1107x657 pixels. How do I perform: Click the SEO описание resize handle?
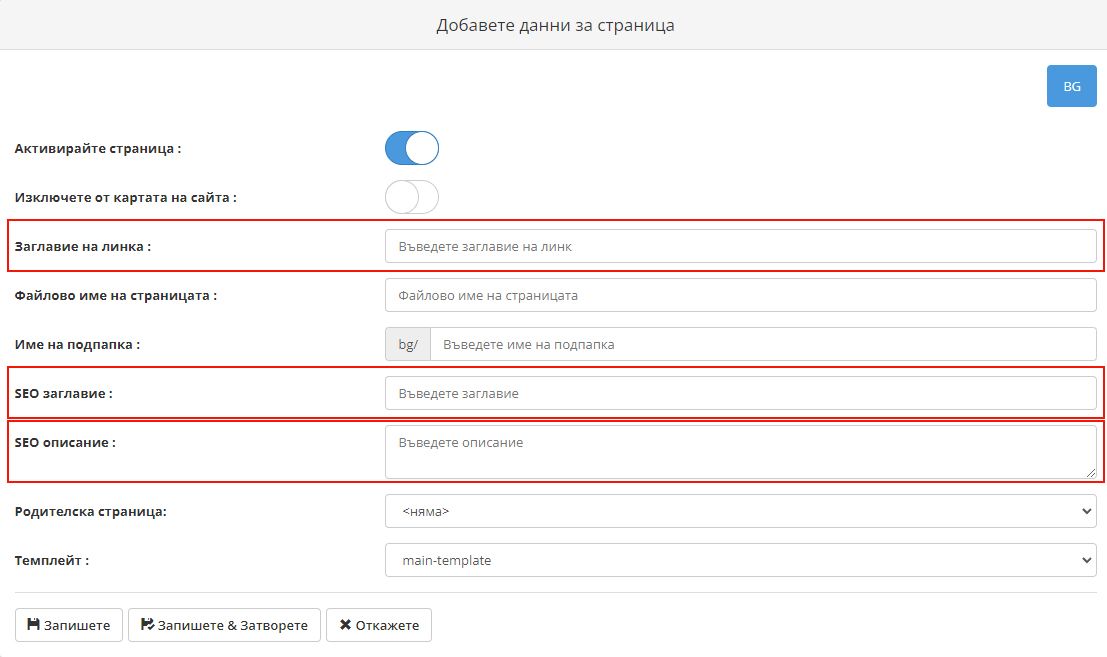pyautogui.click(x=1091, y=474)
